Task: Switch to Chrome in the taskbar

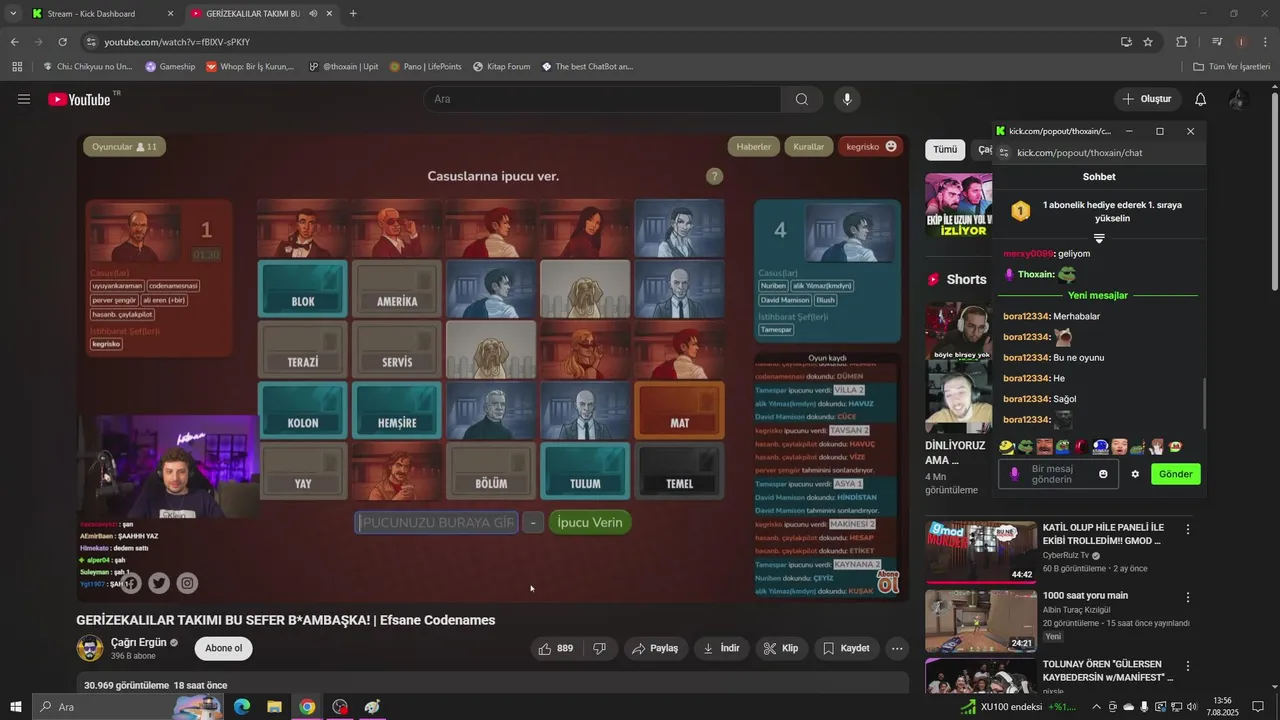Action: (307, 707)
